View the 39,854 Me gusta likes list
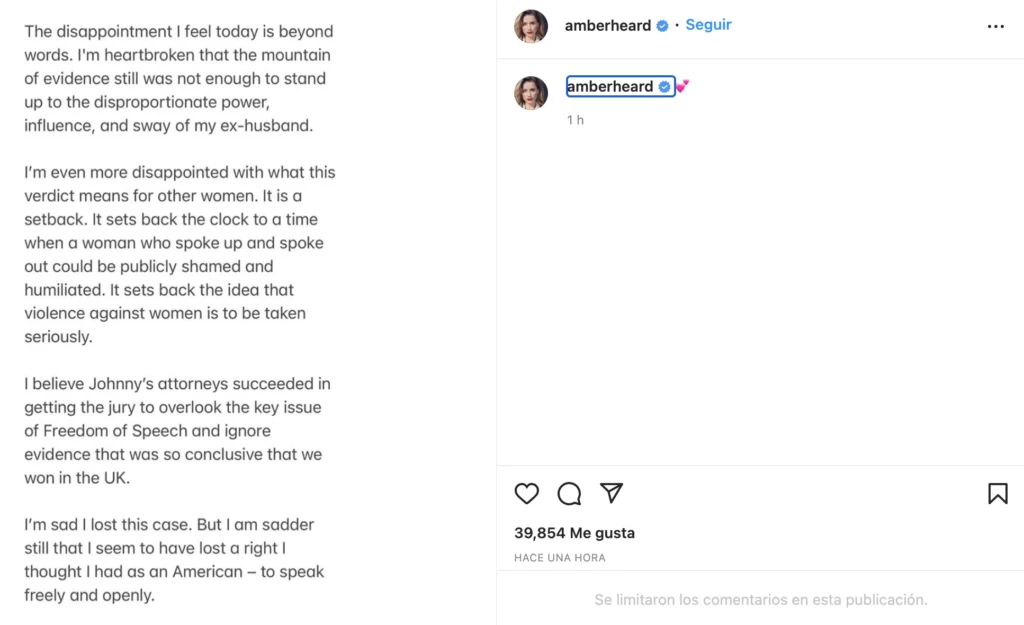The height and width of the screenshot is (625, 1024). (574, 533)
